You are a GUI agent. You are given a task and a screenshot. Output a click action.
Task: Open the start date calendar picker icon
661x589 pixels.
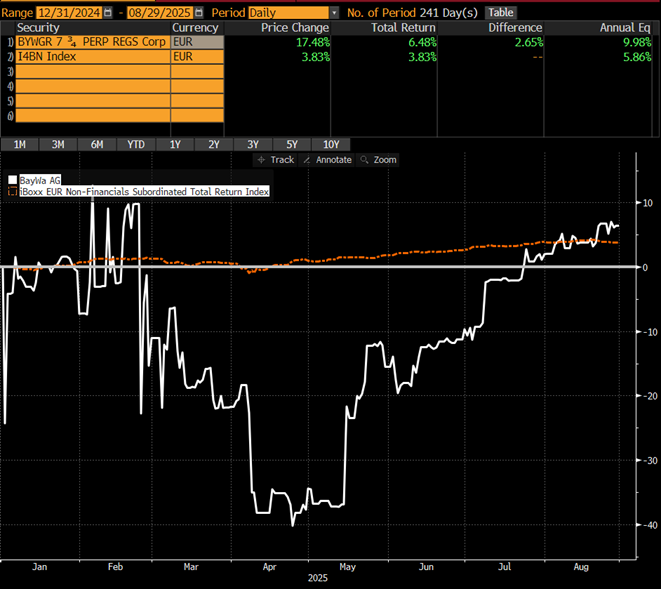pos(105,12)
